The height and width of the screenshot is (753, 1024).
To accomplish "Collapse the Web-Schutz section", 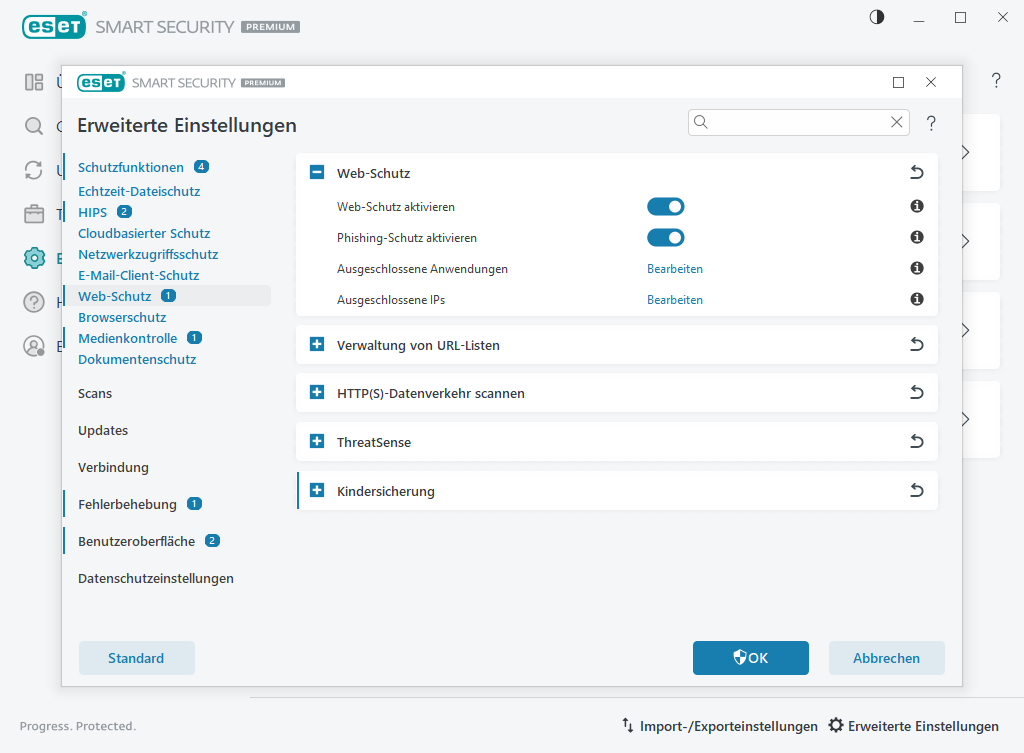I will (x=317, y=173).
